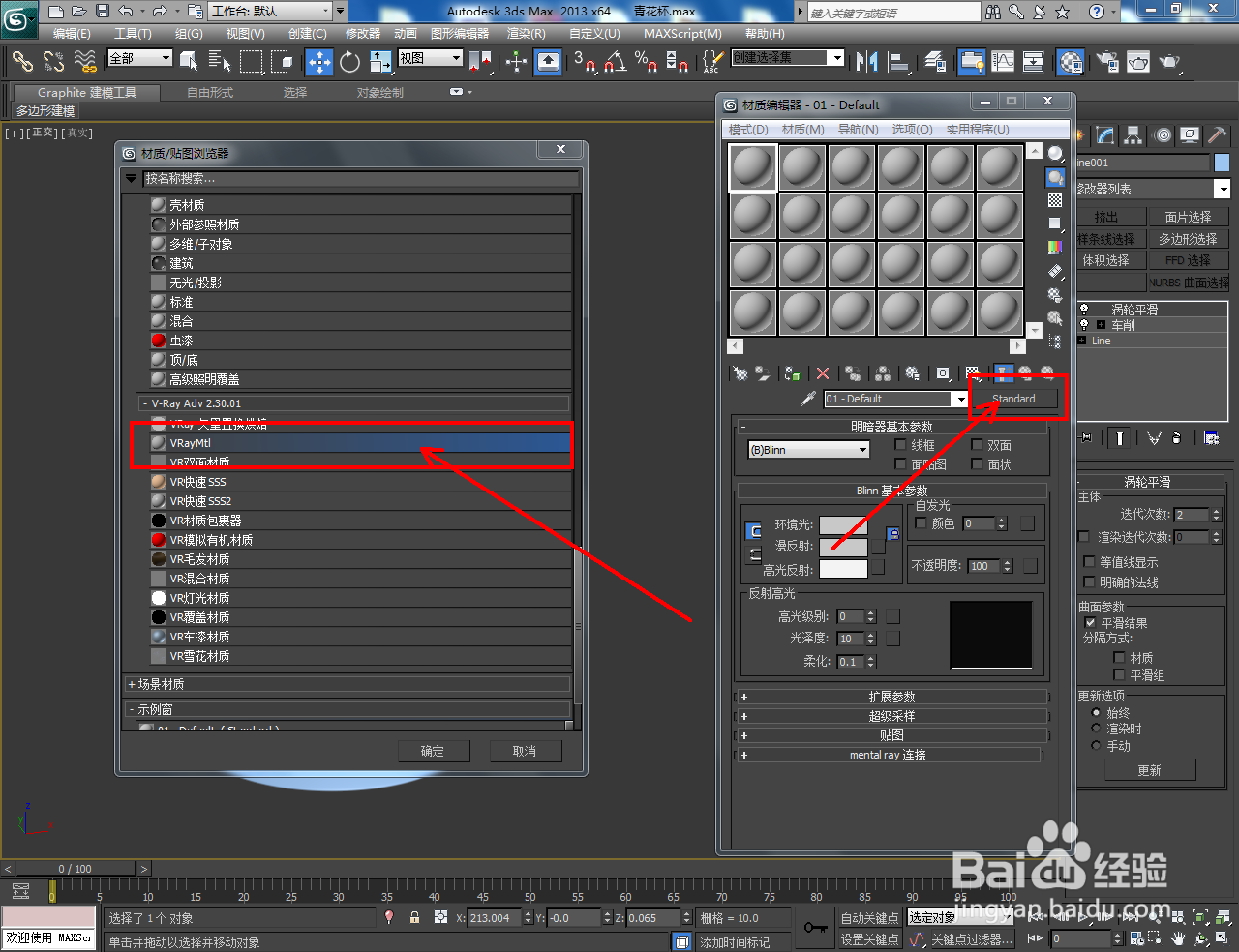Enable the 渲染迭代次数 checkbox

click(1084, 537)
